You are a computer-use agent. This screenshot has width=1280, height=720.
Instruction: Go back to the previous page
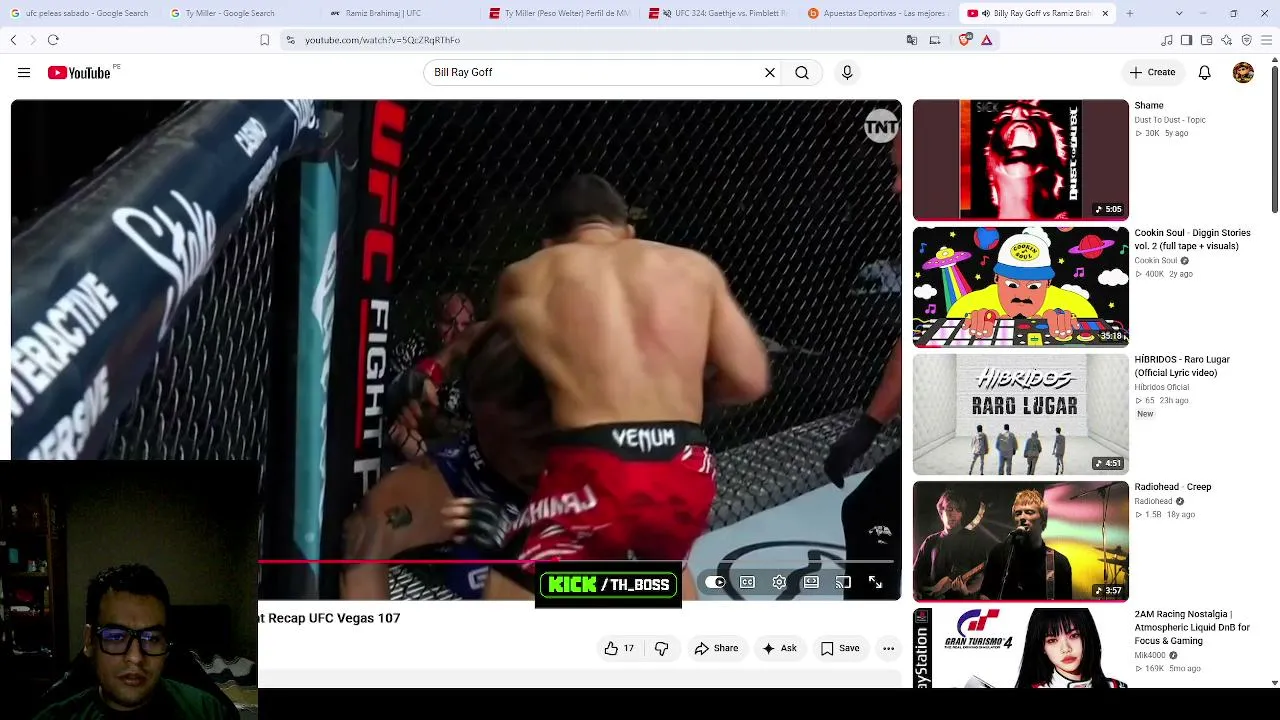13,40
